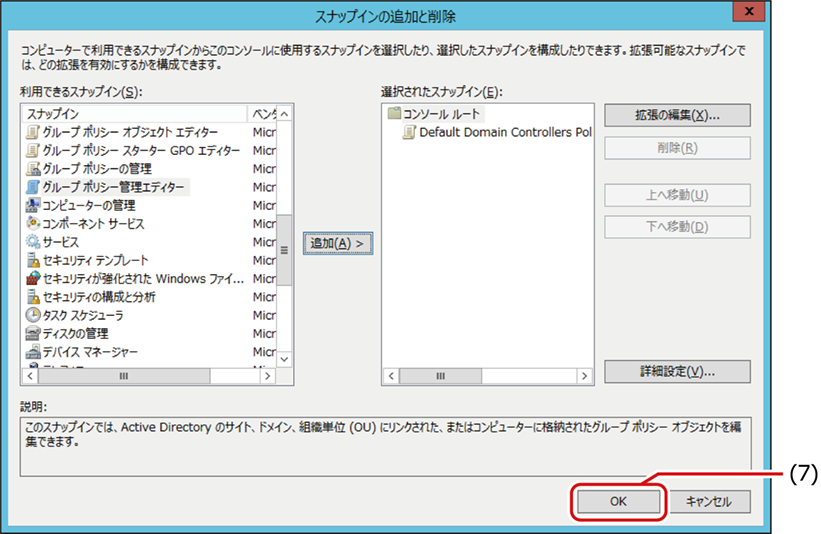Image resolution: width=821 pixels, height=534 pixels.
Task: Click the description text box
Action: click(x=385, y=447)
